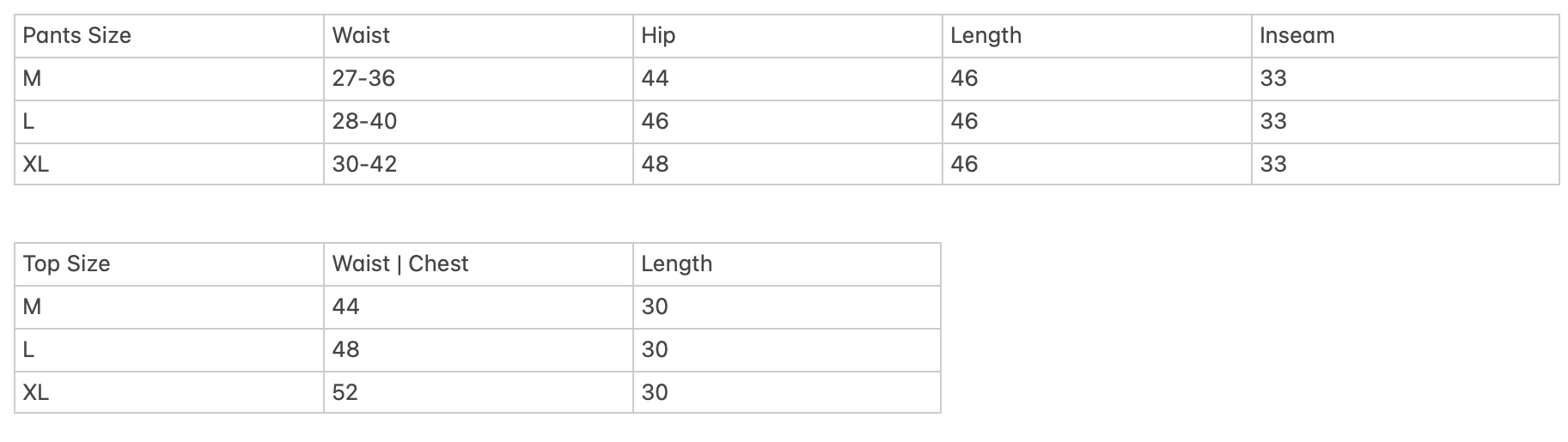Select inseam 33 for size L pants
Image resolution: width=1568 pixels, height=442 pixels.
(1272, 122)
